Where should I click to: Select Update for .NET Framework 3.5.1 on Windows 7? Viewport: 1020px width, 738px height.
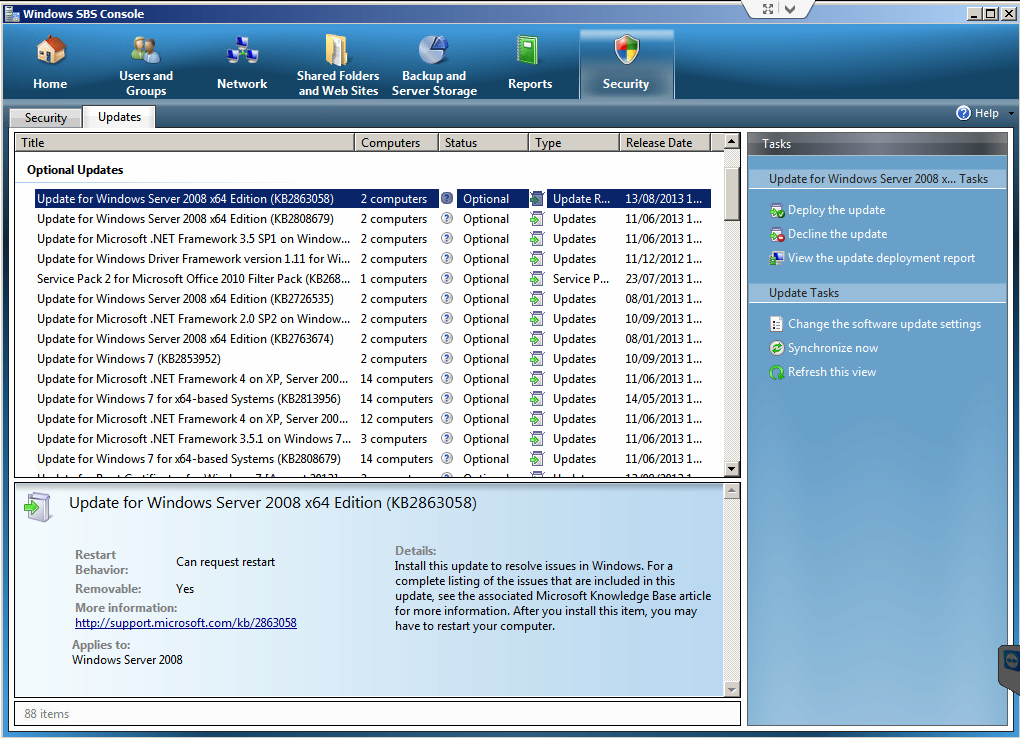372,439
